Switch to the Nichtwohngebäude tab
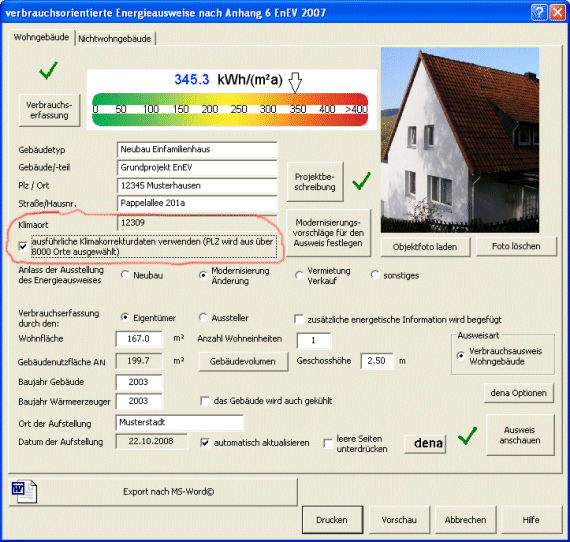This screenshot has height=542, width=570. [x=115, y=39]
